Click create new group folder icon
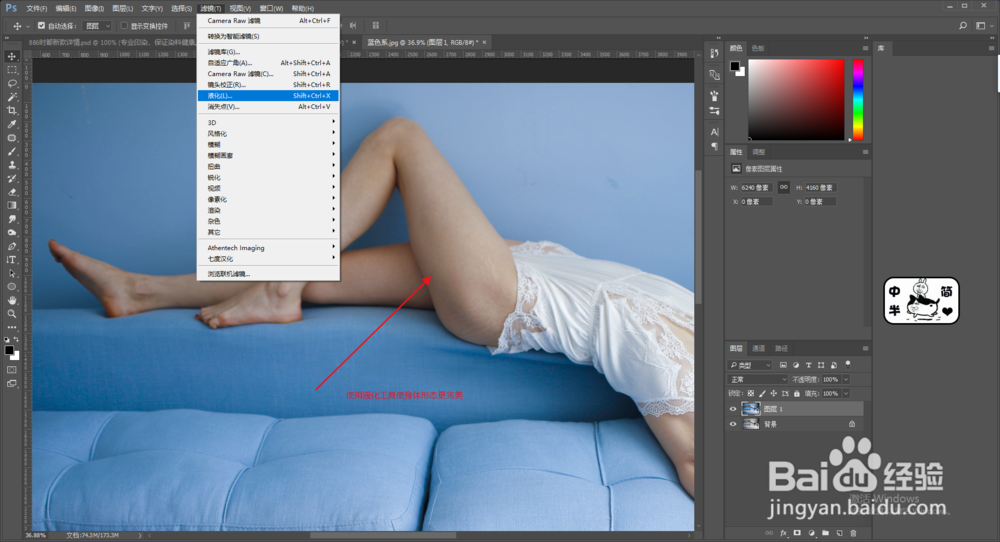The image size is (1000, 542). point(825,533)
